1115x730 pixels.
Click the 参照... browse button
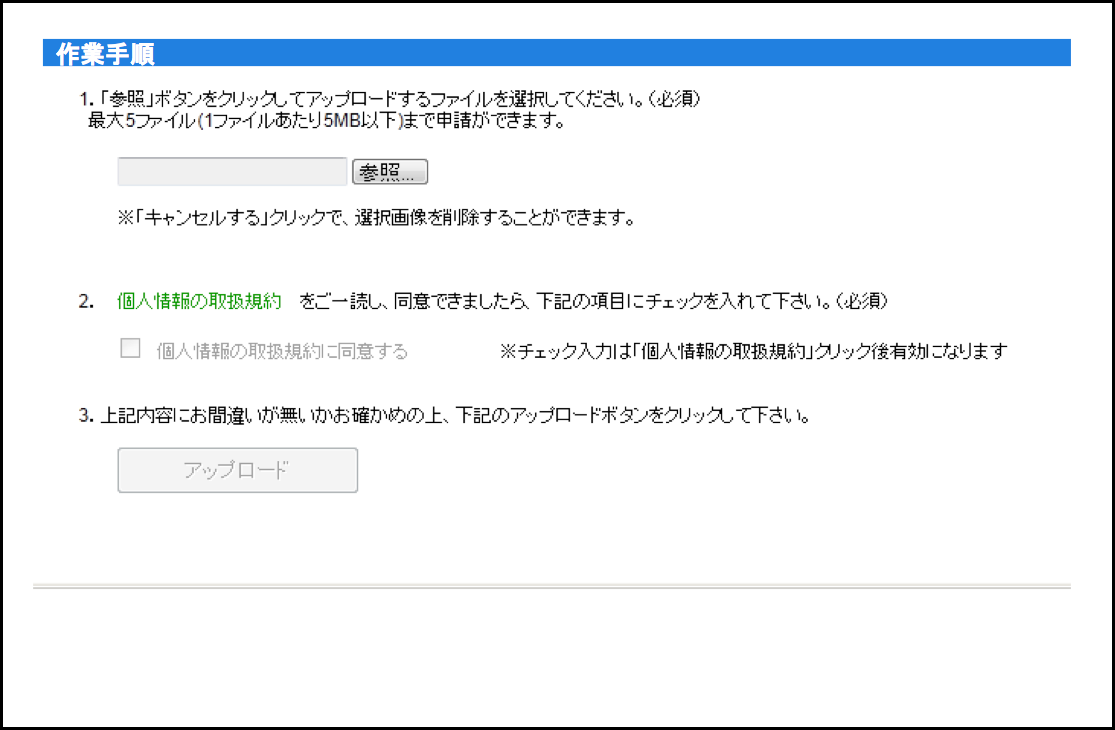click(x=390, y=172)
